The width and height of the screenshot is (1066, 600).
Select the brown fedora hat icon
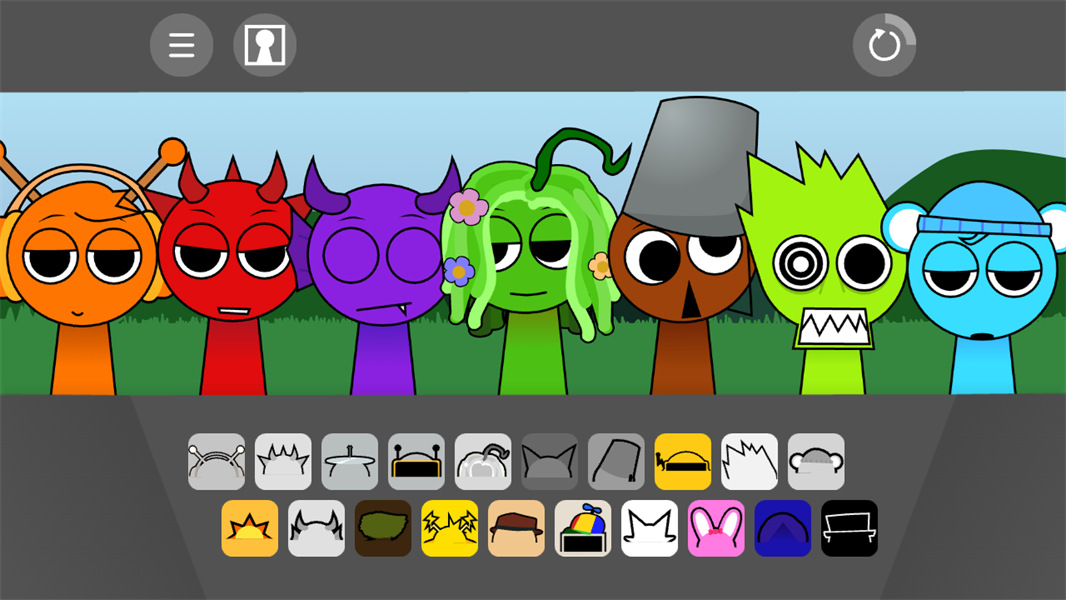(516, 528)
